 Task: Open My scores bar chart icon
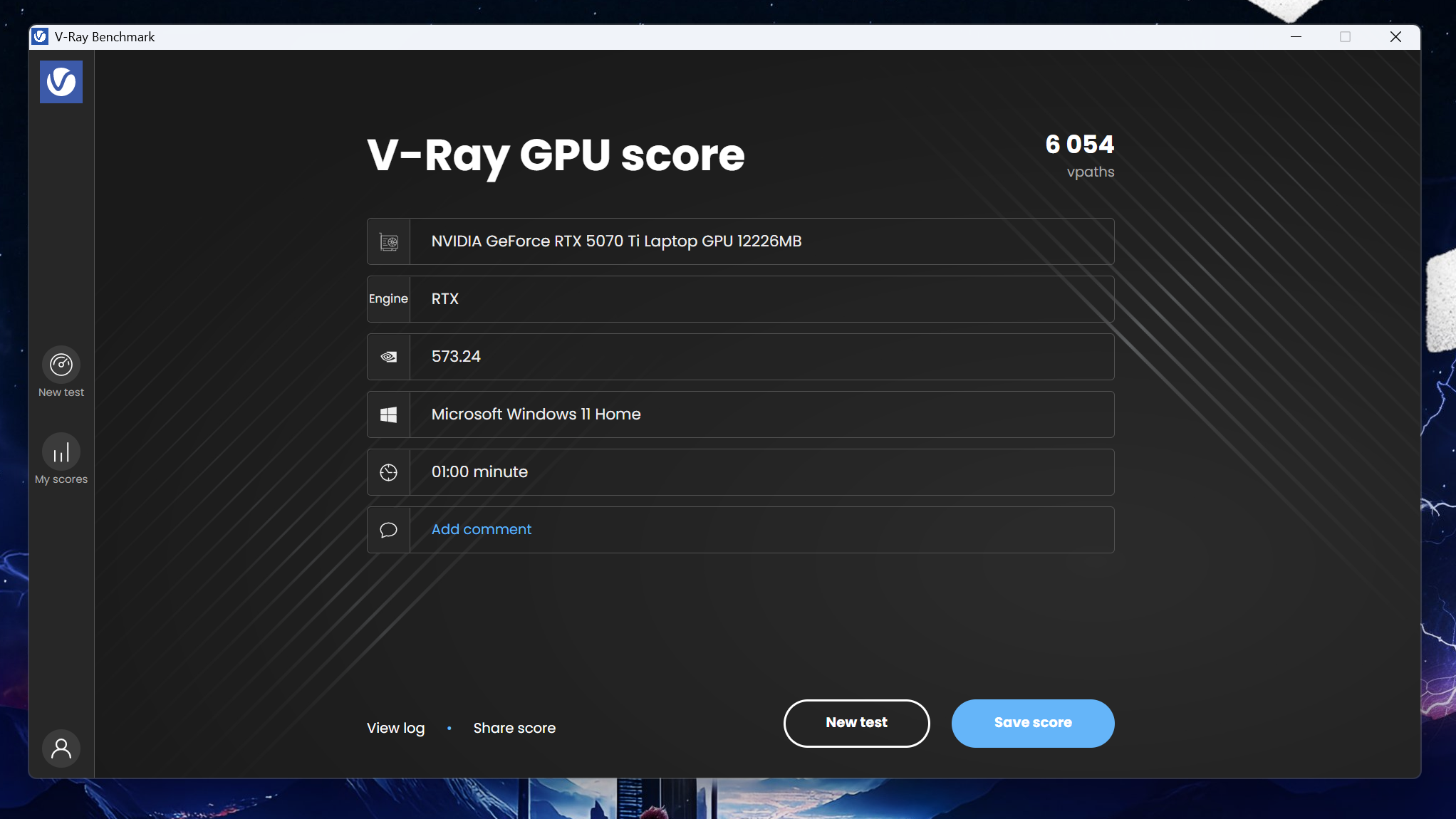(61, 452)
